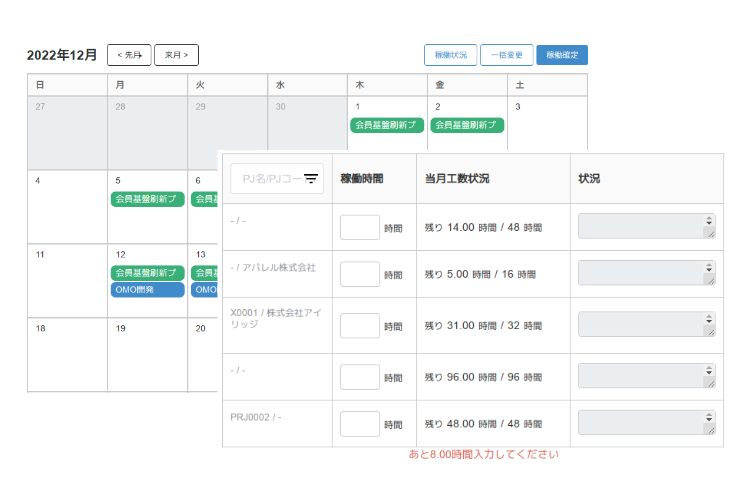Click red message あと8.00時間入力してください
Screen dimensions: 753x491
(x=484, y=454)
